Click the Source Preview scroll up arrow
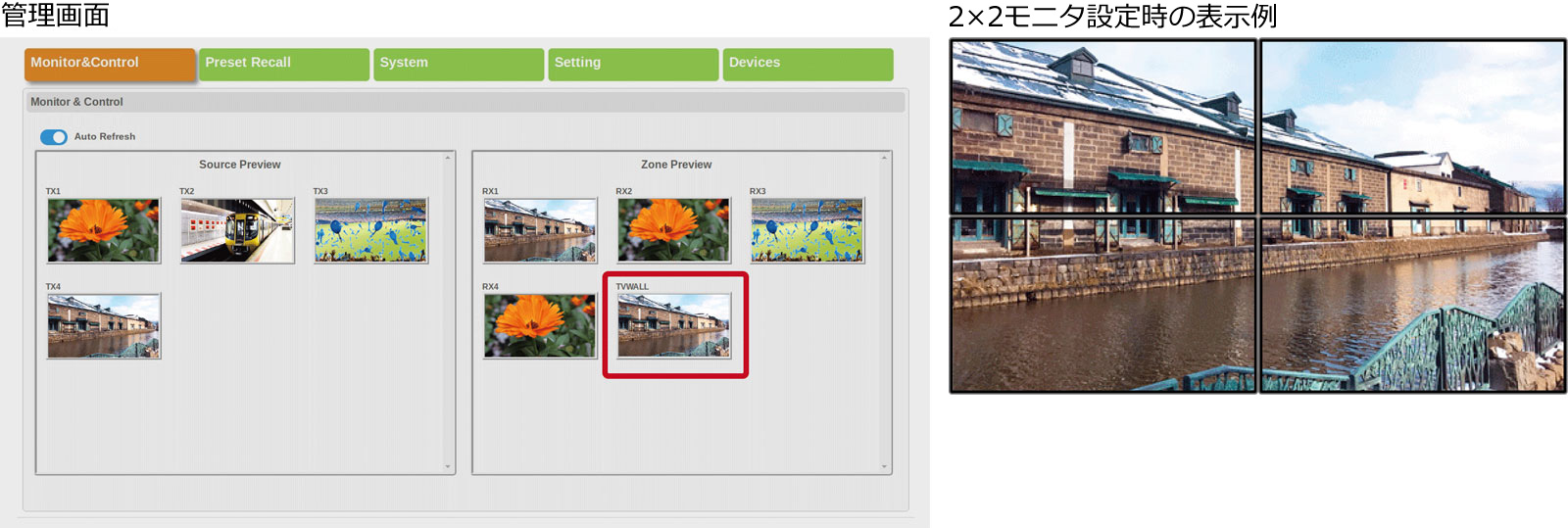The width and height of the screenshot is (1568, 528). click(x=449, y=158)
